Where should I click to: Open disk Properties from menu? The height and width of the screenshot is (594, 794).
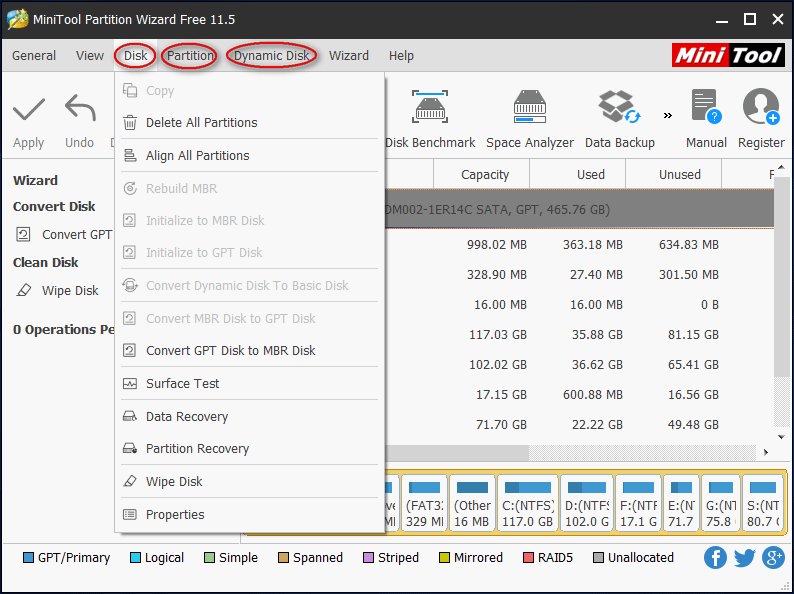point(250,514)
